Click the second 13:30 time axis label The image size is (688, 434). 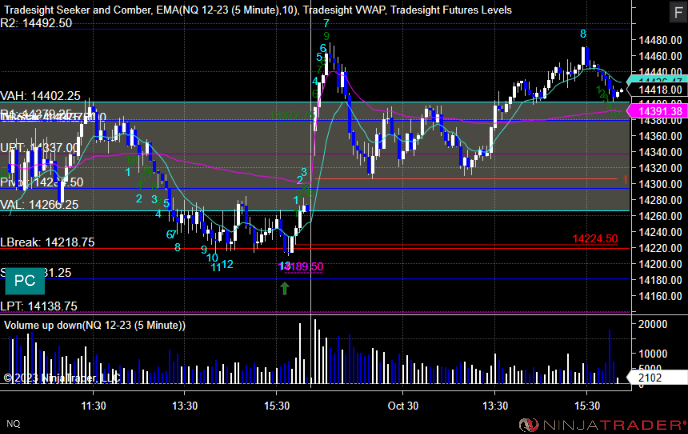click(x=495, y=406)
